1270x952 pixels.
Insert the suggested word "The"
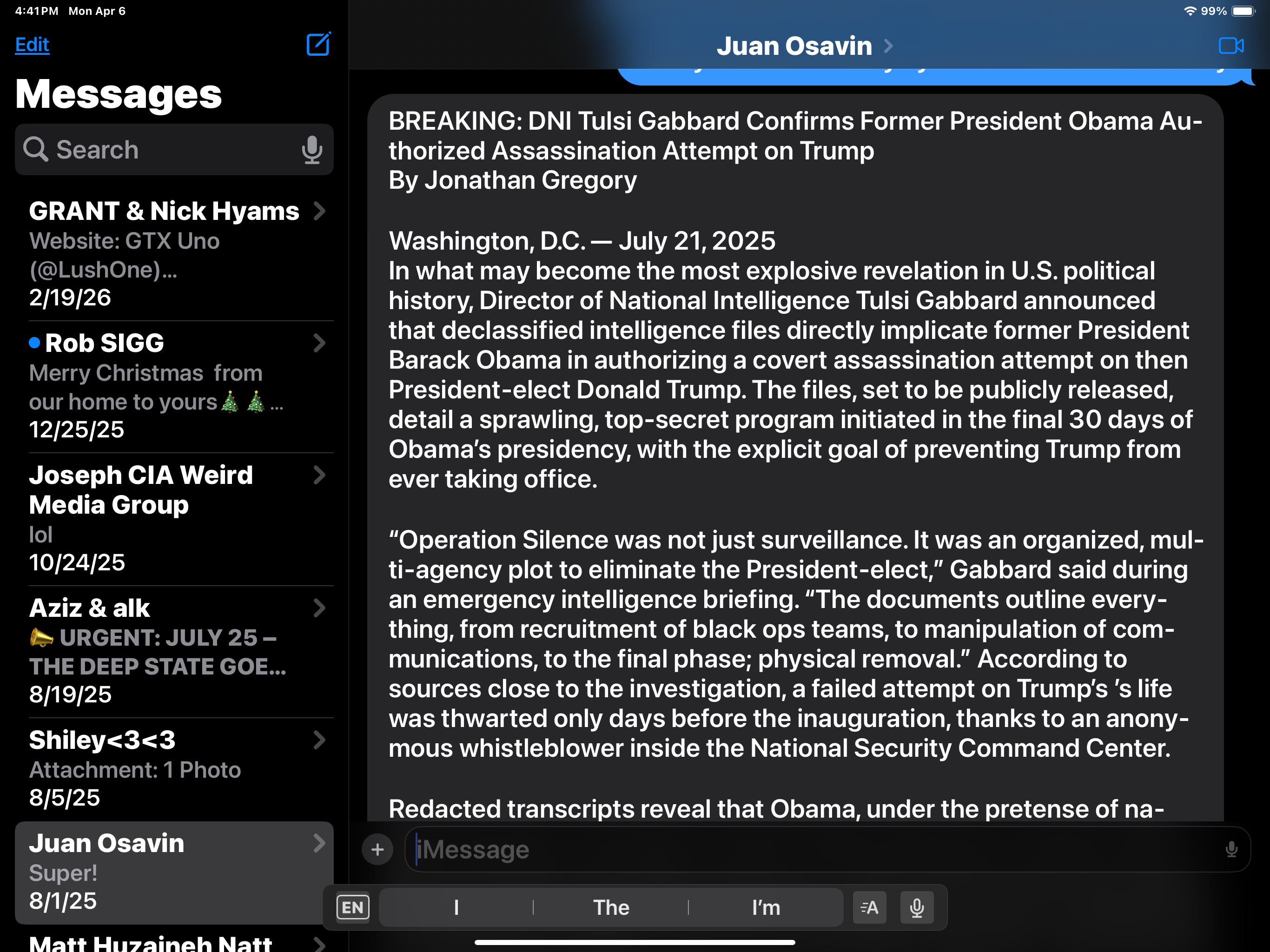coord(611,907)
